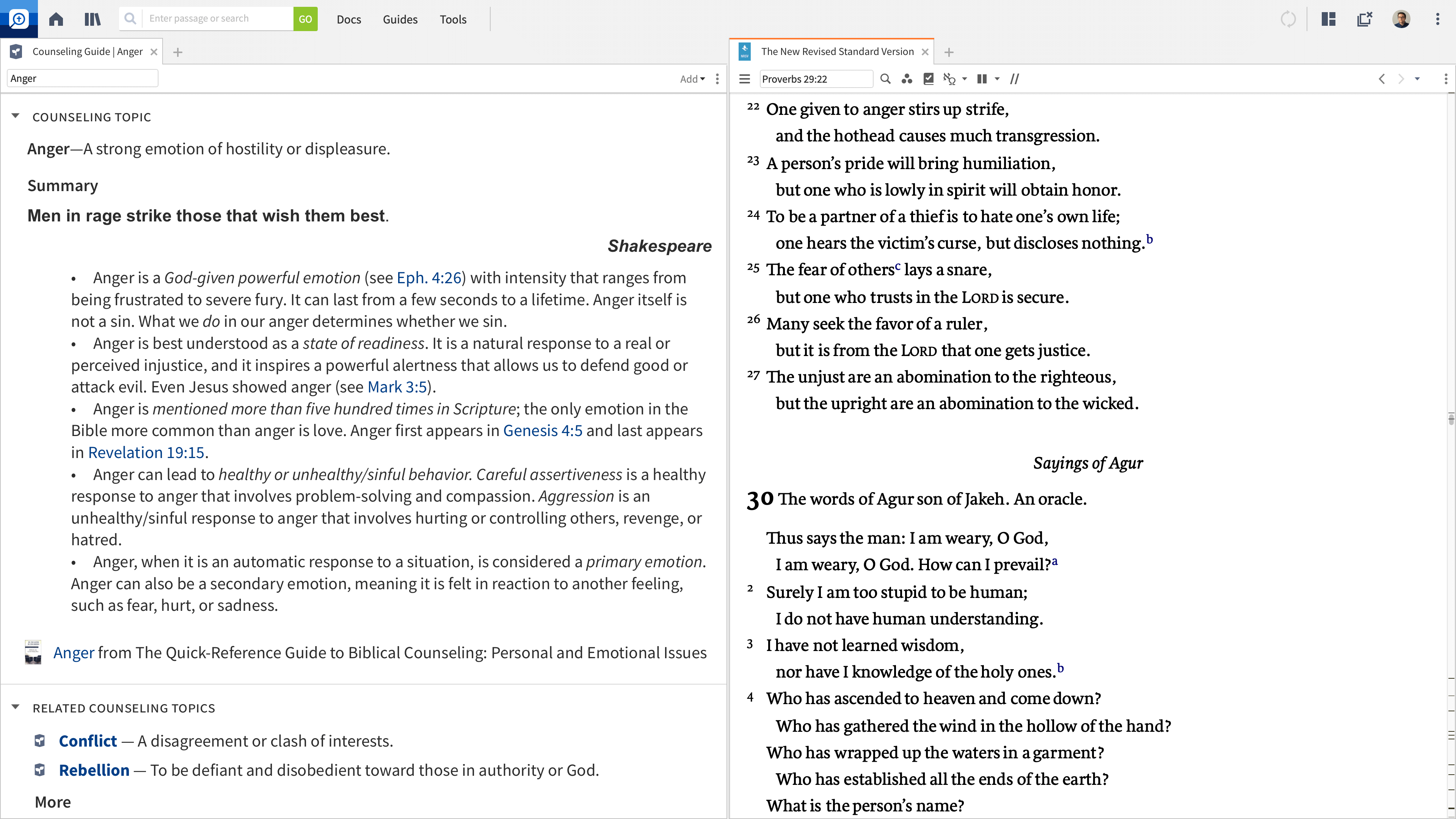Toggle interlinear display icon
The width and height of the screenshot is (1456, 819).
(949, 79)
